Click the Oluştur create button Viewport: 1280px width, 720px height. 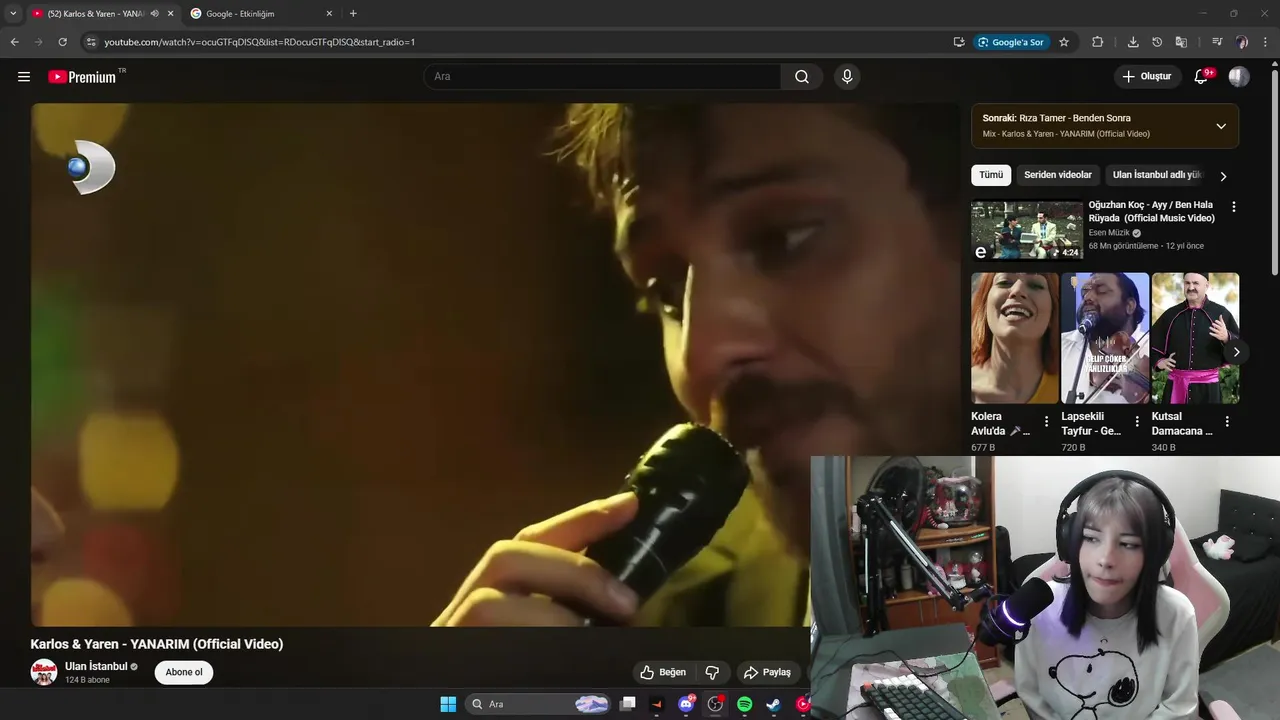pos(1147,76)
